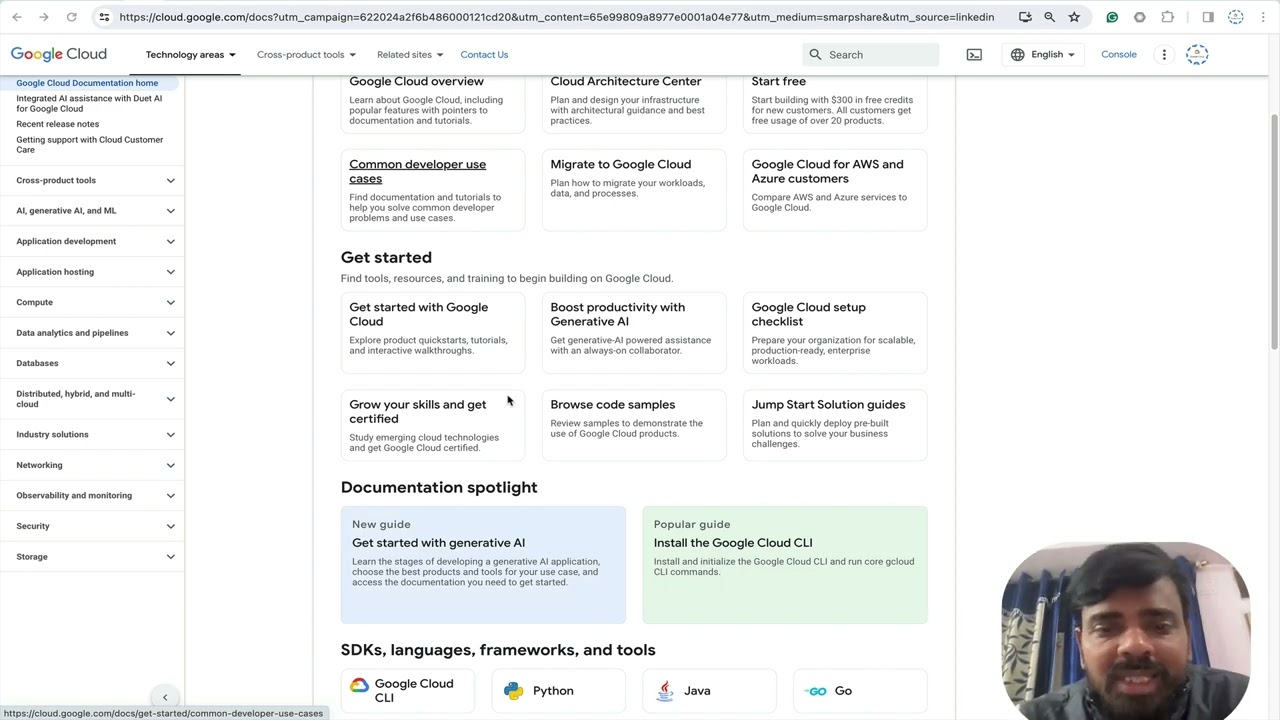This screenshot has width=1280, height=720.
Task: Toggle the browser side panel icon
Action: [1208, 17]
